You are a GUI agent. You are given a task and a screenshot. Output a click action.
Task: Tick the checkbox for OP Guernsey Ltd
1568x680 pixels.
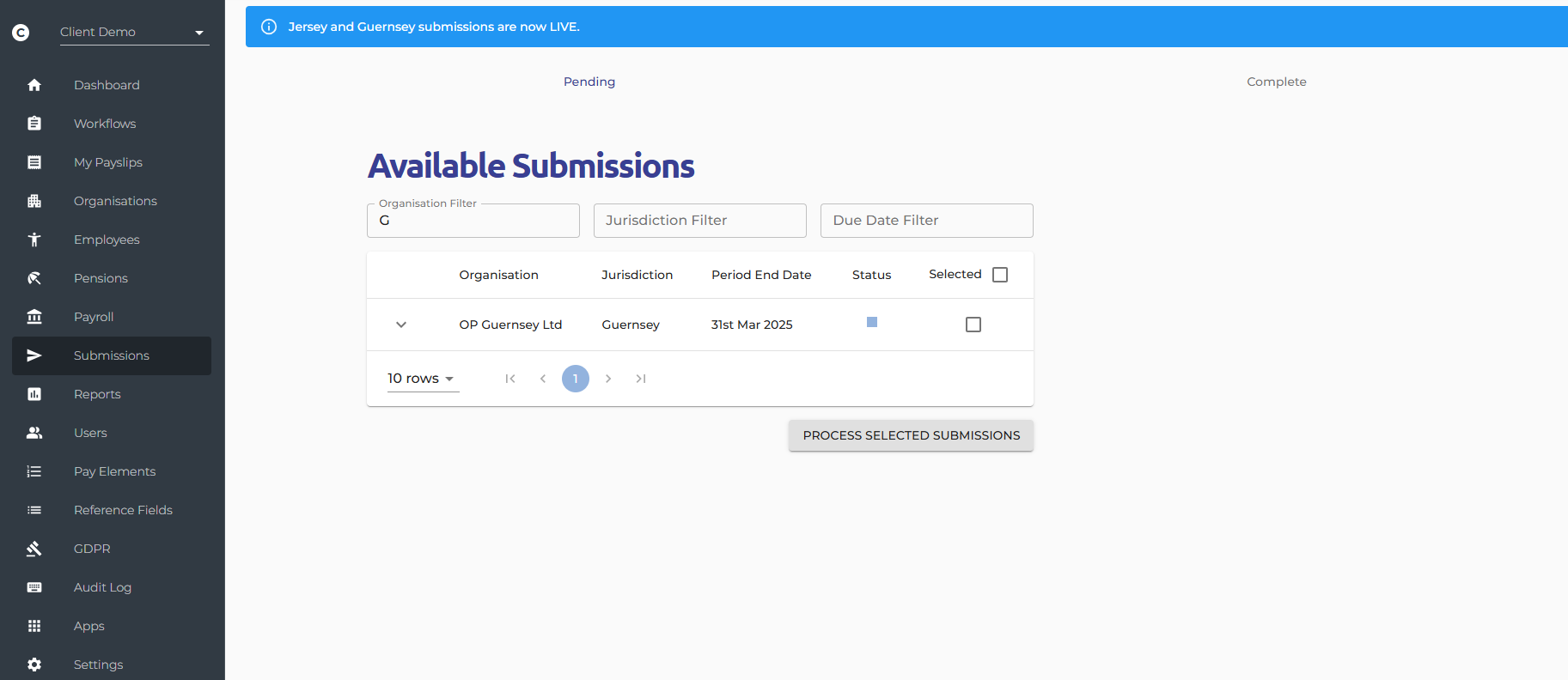pyautogui.click(x=973, y=325)
